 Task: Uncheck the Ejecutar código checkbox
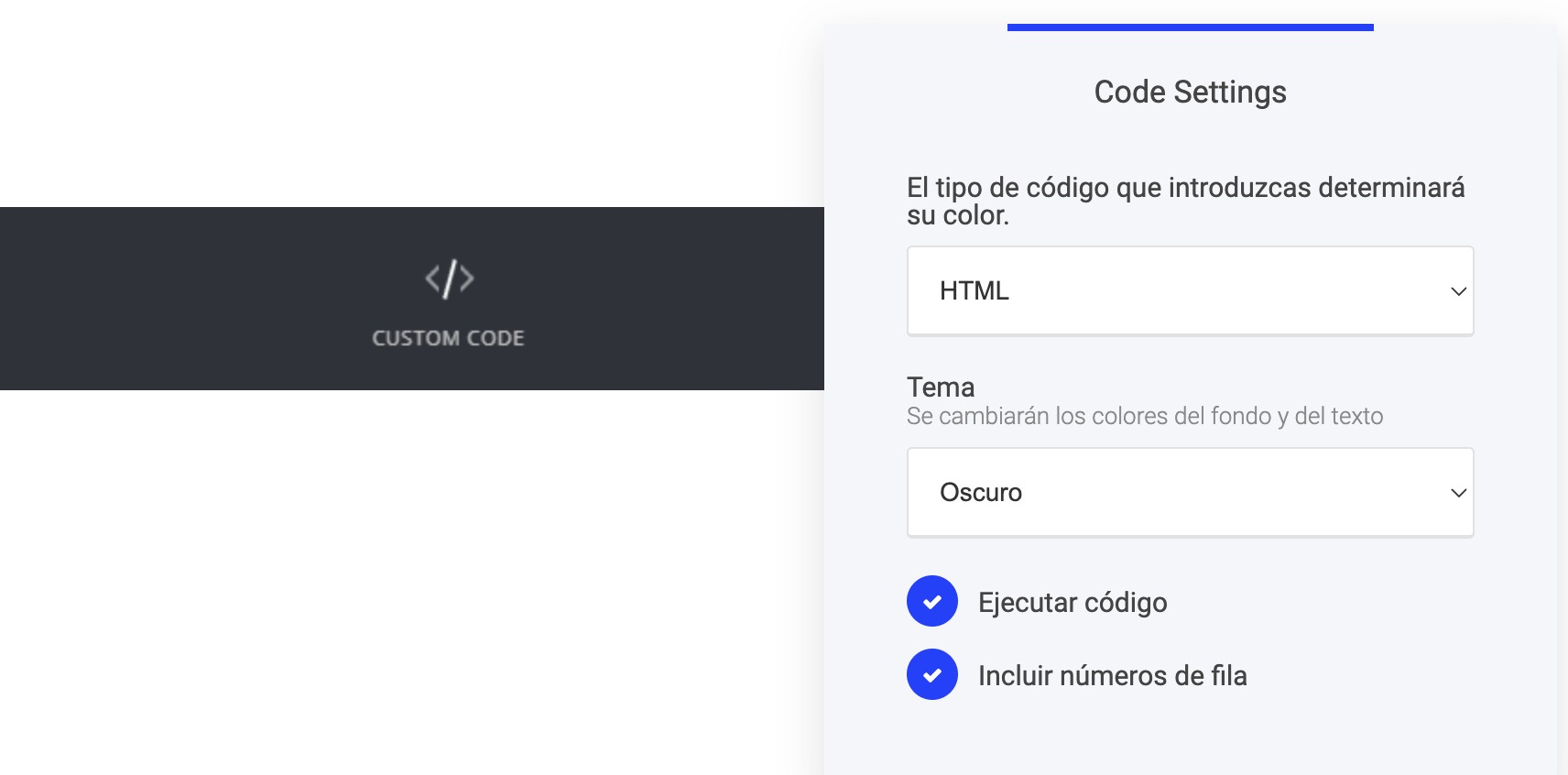point(932,601)
